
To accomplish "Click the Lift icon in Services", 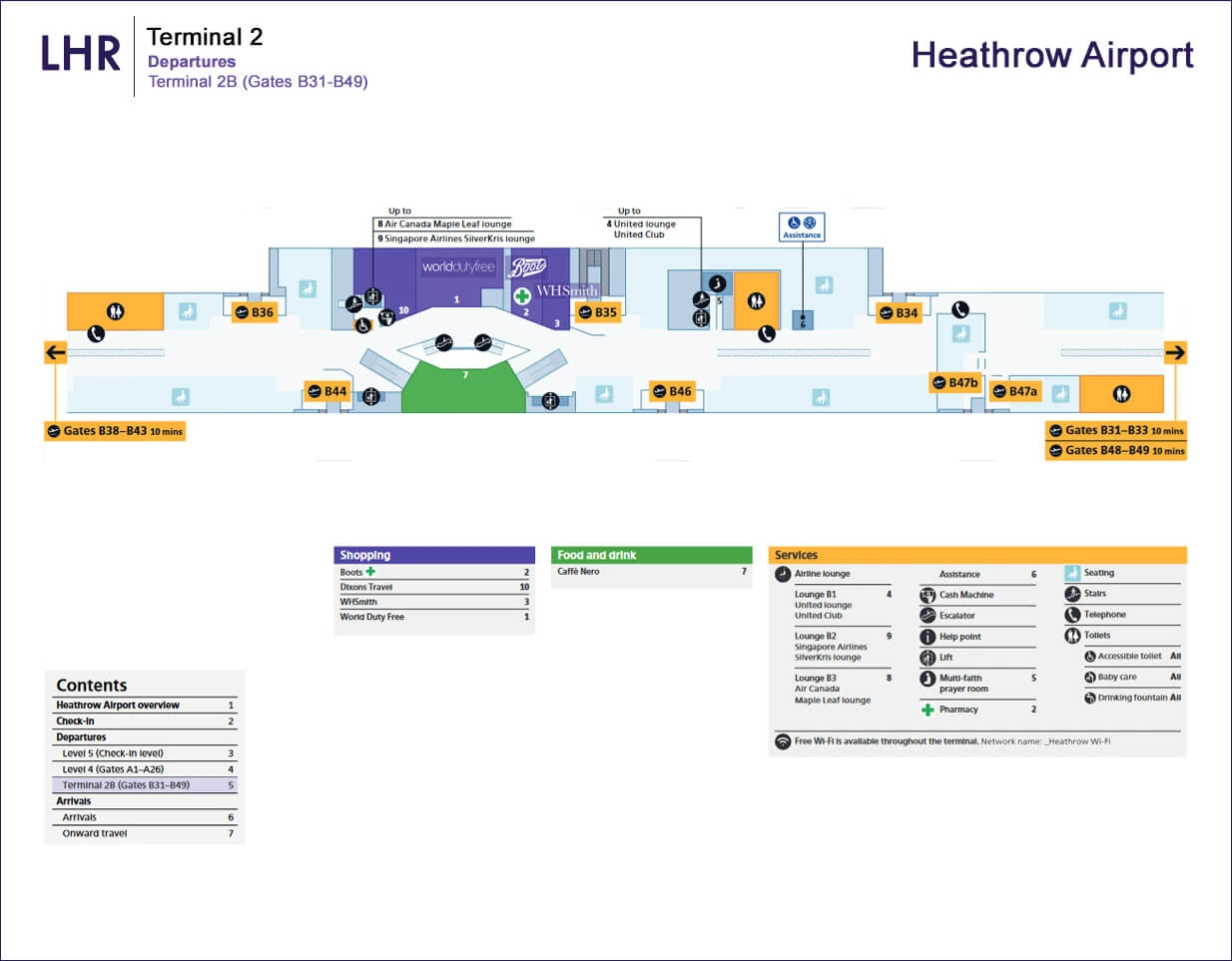I will click(x=927, y=657).
